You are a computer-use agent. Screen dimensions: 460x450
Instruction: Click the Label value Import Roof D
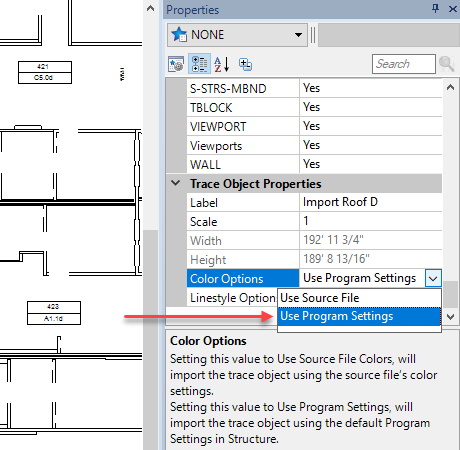click(x=340, y=202)
